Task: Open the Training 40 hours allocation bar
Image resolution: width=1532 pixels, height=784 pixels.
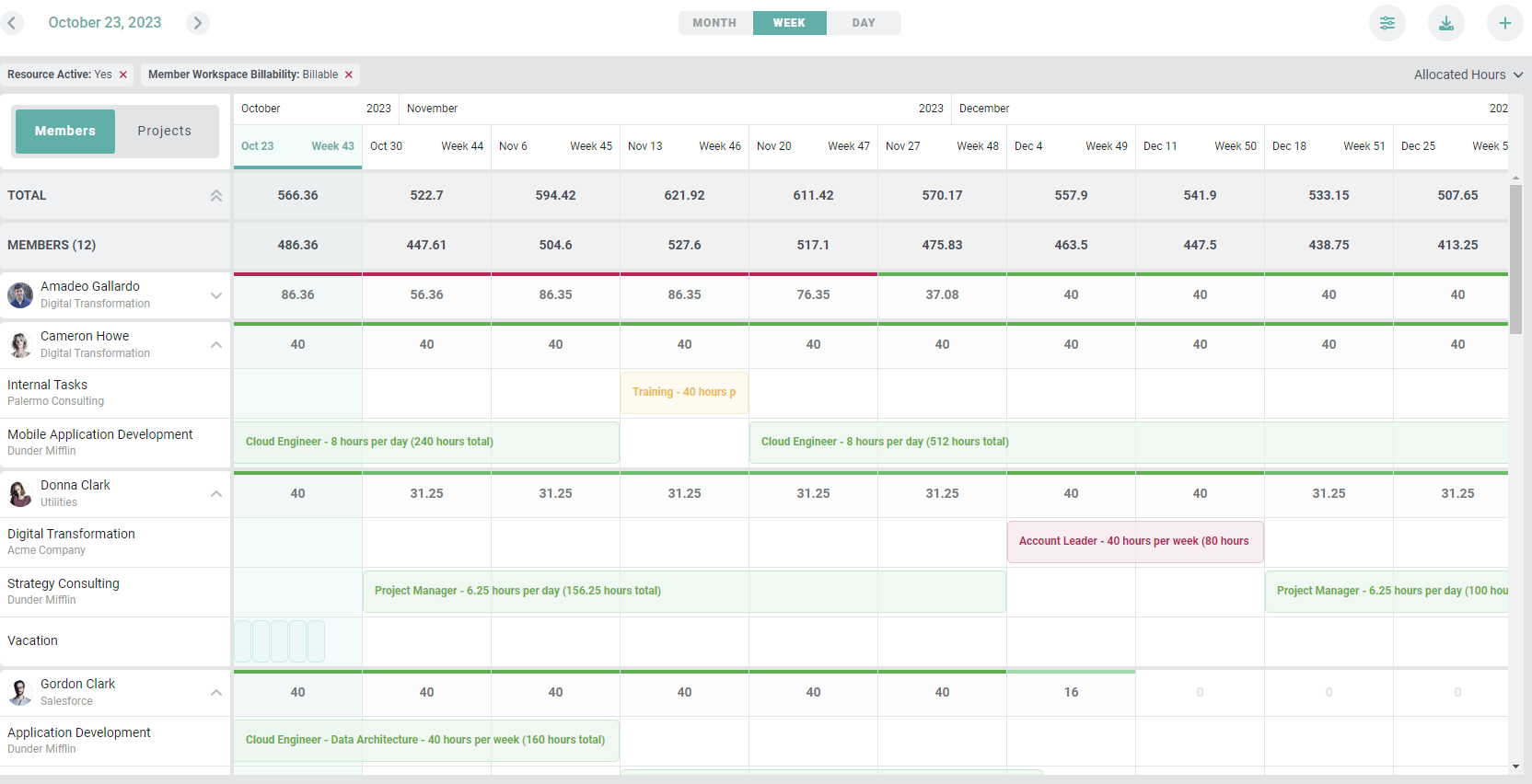Action: (684, 392)
